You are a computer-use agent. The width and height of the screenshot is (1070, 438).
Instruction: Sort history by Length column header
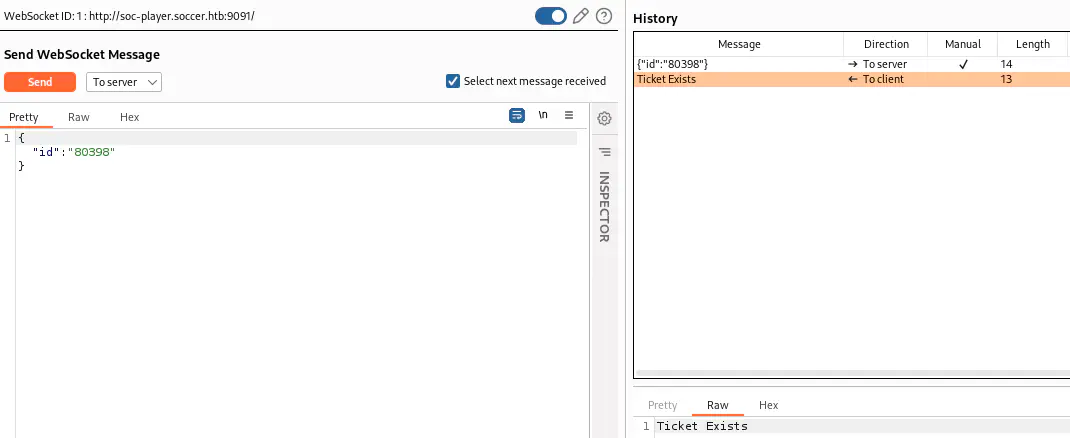1033,44
